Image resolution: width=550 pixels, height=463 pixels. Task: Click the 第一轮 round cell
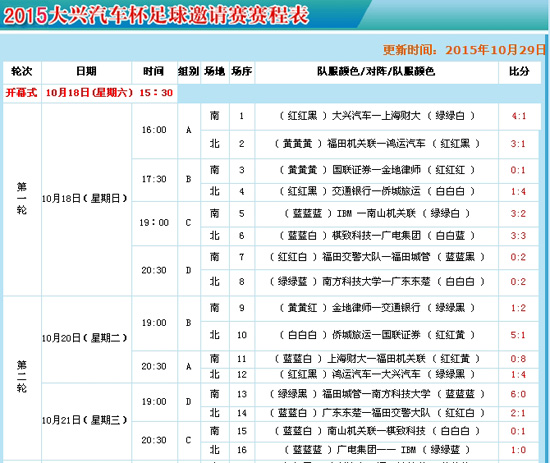[x=22, y=199]
